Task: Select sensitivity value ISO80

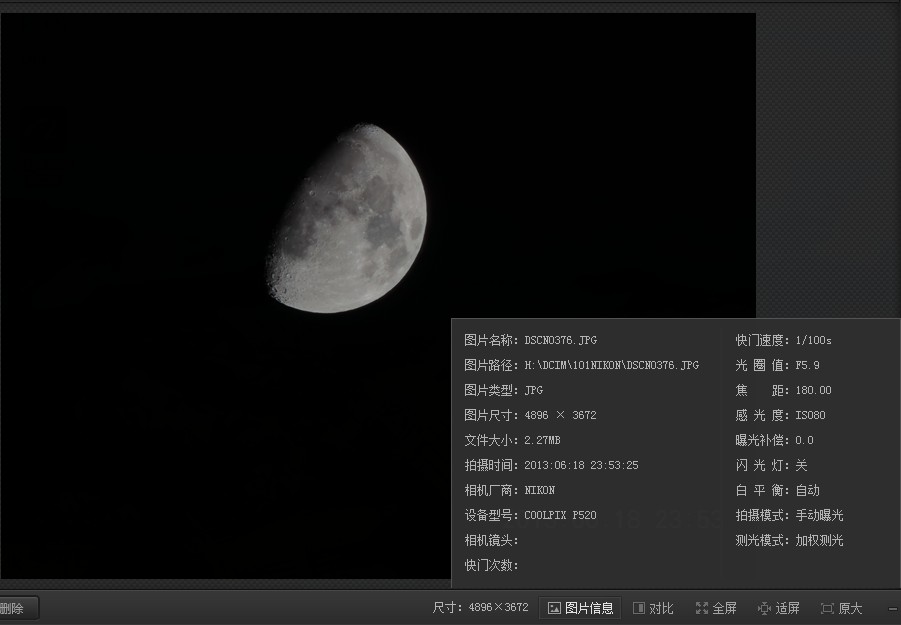Action: [x=811, y=415]
